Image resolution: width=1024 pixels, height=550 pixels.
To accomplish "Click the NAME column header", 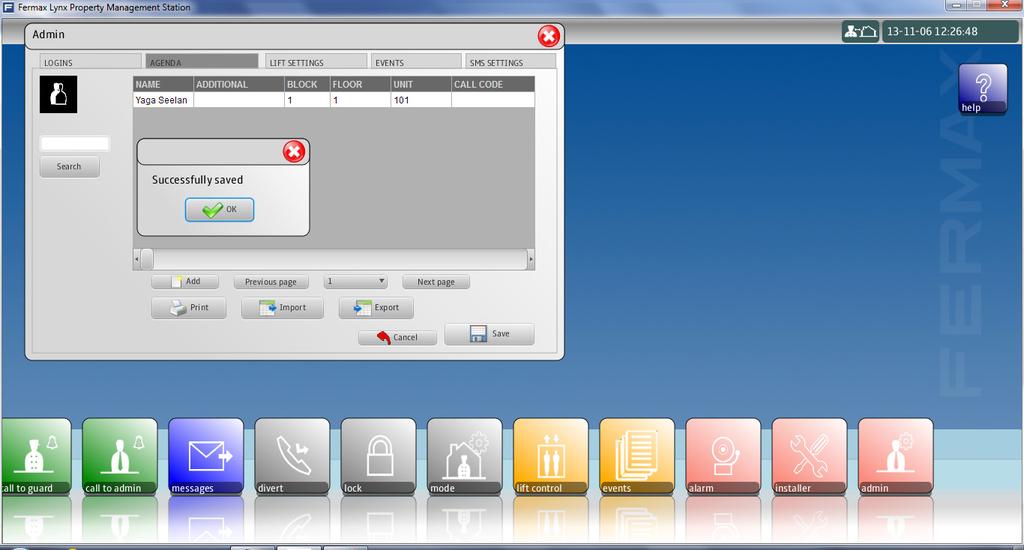I will [x=163, y=84].
